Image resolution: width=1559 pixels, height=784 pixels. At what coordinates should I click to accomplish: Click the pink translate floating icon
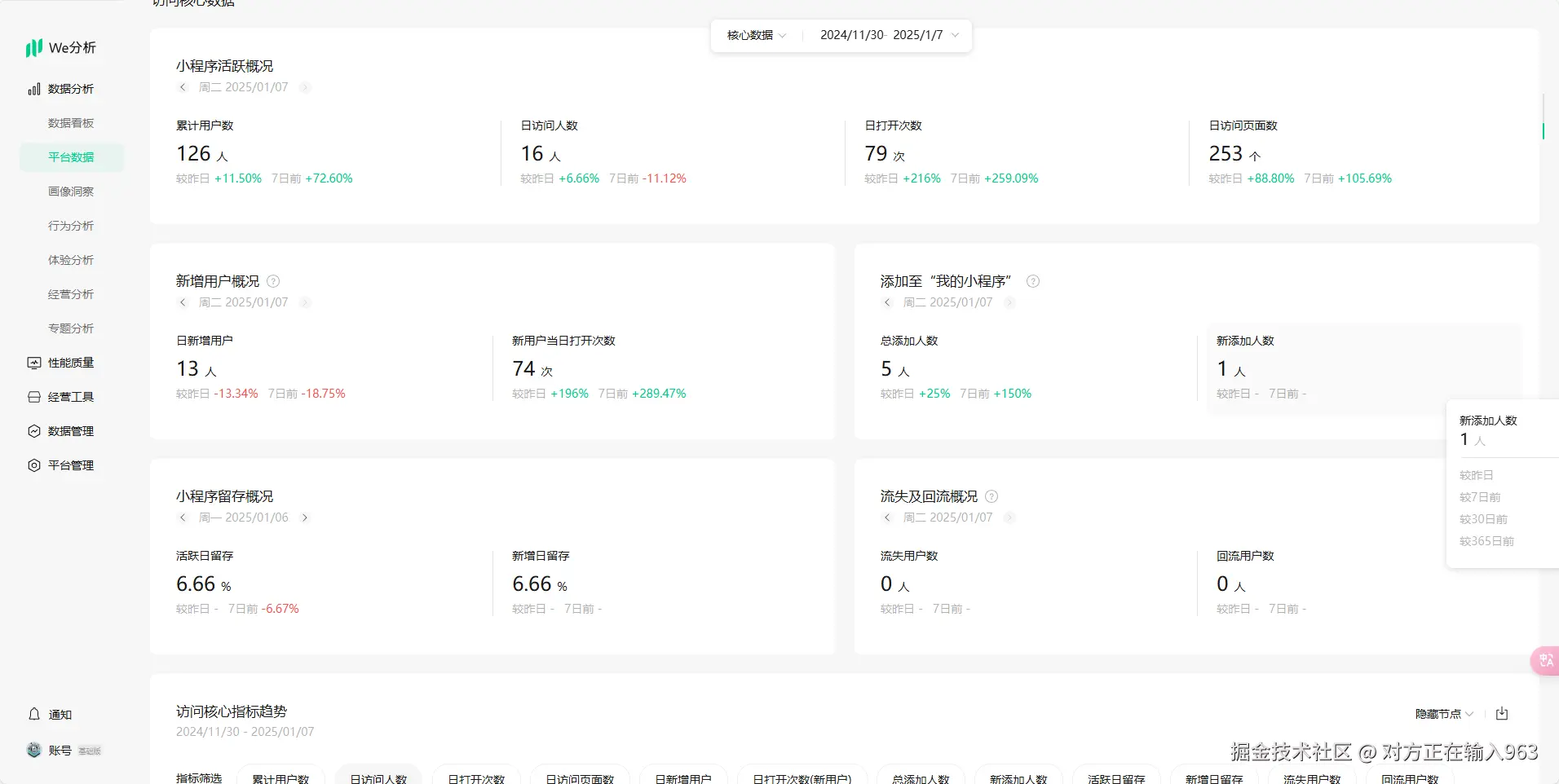[x=1545, y=660]
